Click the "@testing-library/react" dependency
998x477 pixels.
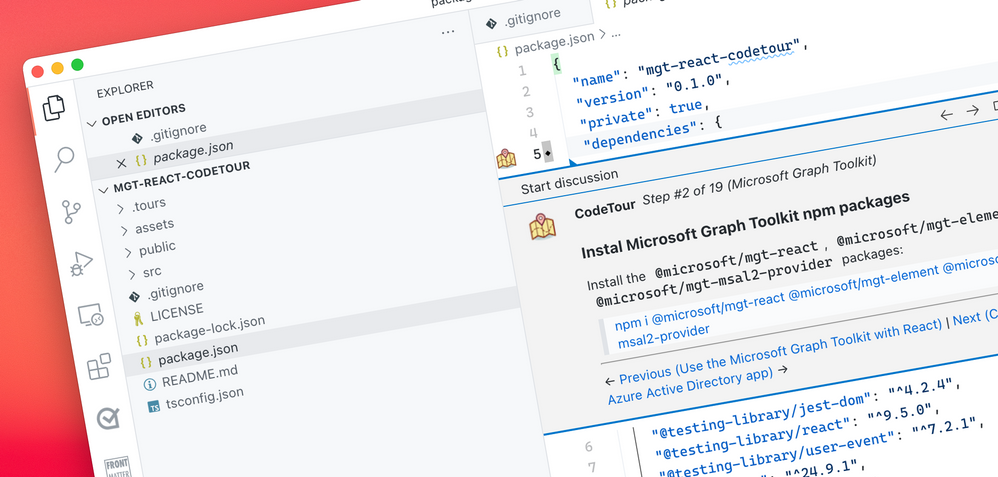(x=754, y=441)
